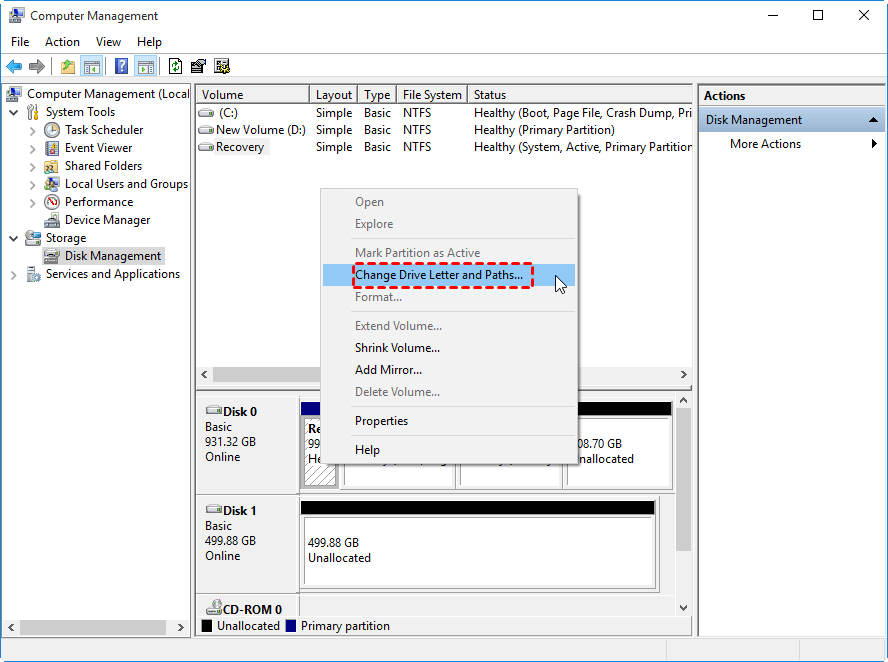Open the Action menu
Screen dimensions: 888x662
point(62,42)
